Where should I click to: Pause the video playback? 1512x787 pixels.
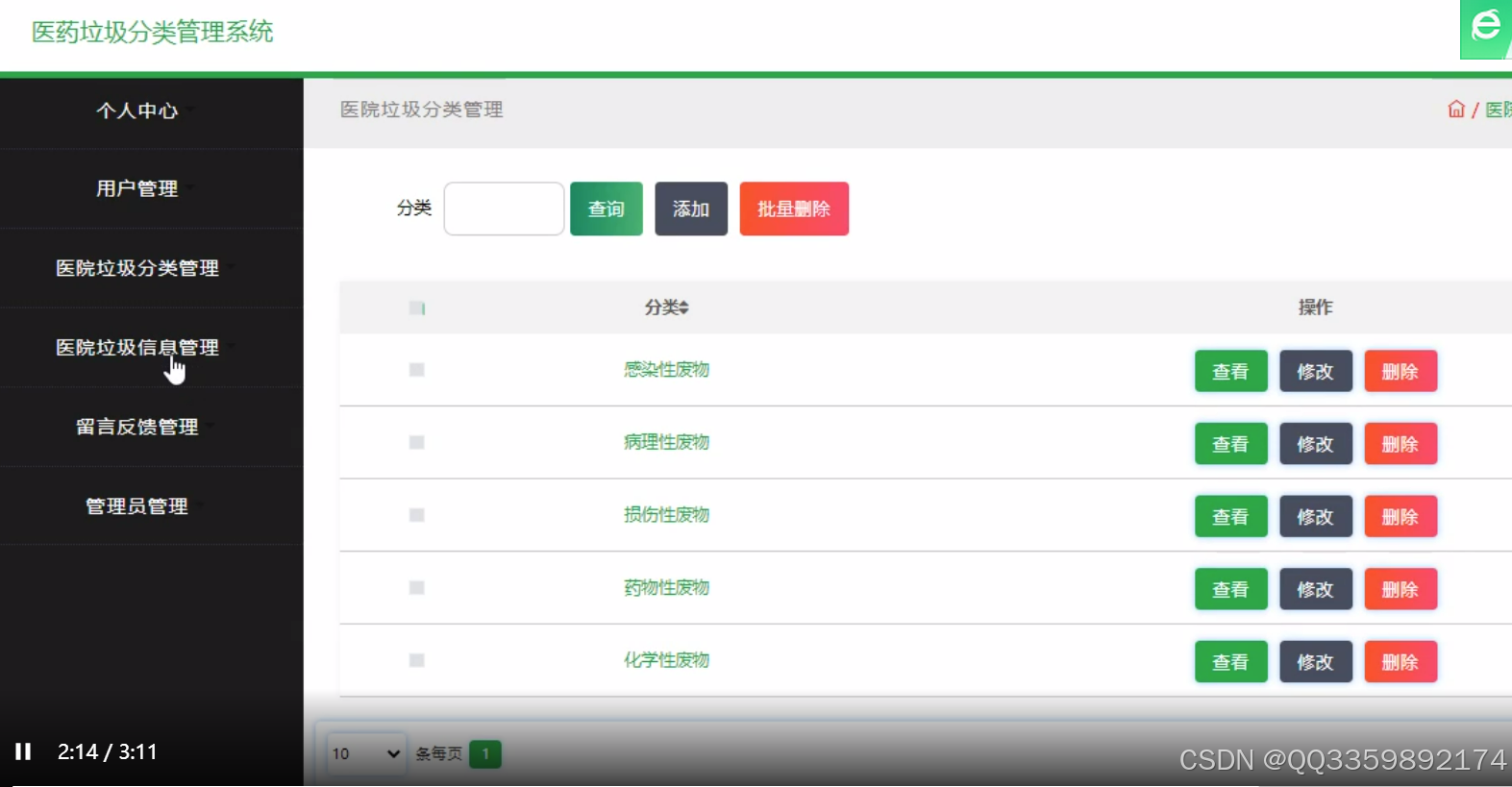[23, 751]
